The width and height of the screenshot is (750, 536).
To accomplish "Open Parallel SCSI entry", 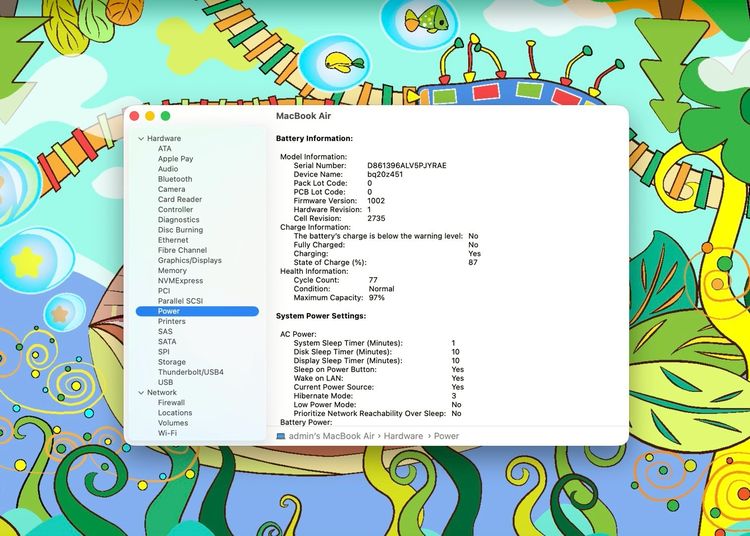I will pos(180,301).
